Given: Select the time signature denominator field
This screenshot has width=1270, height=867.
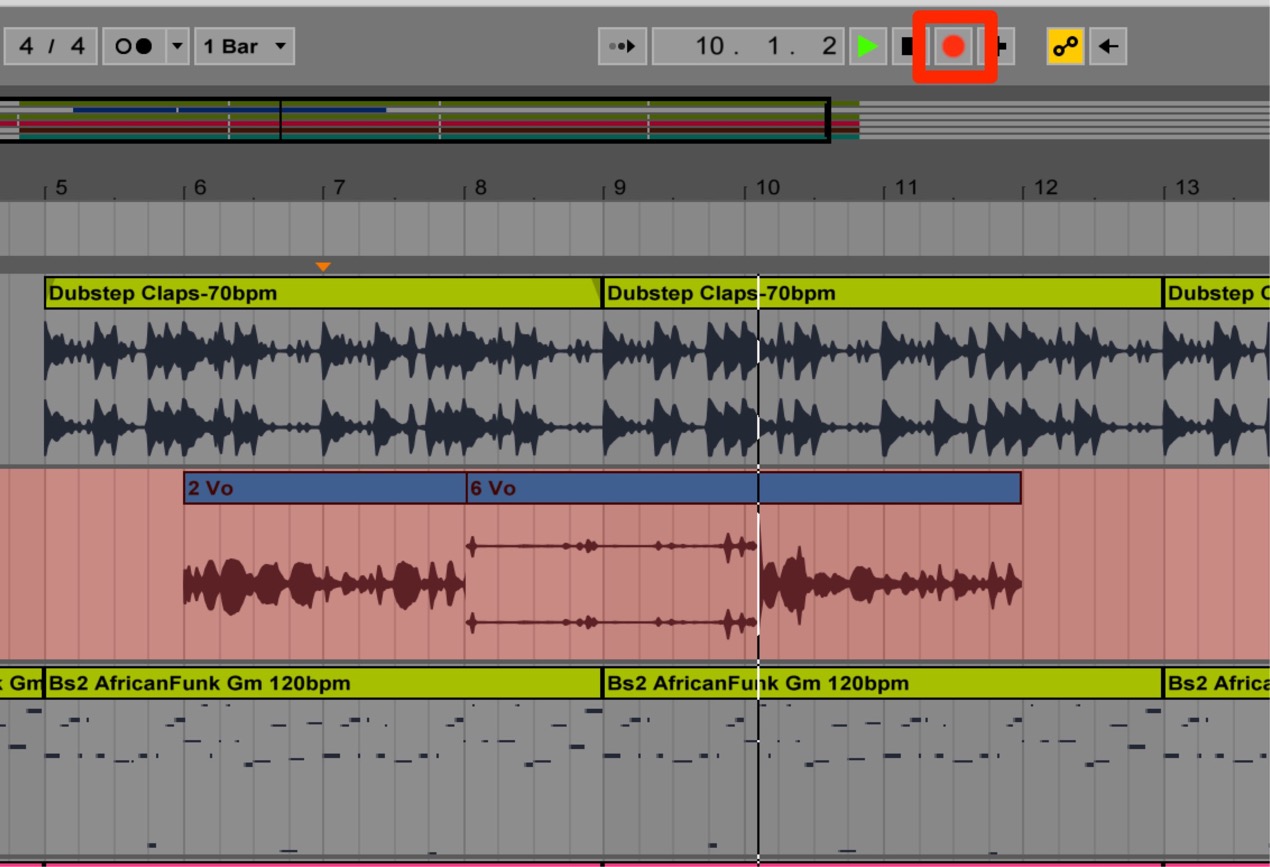Looking at the screenshot, I should (x=78, y=46).
